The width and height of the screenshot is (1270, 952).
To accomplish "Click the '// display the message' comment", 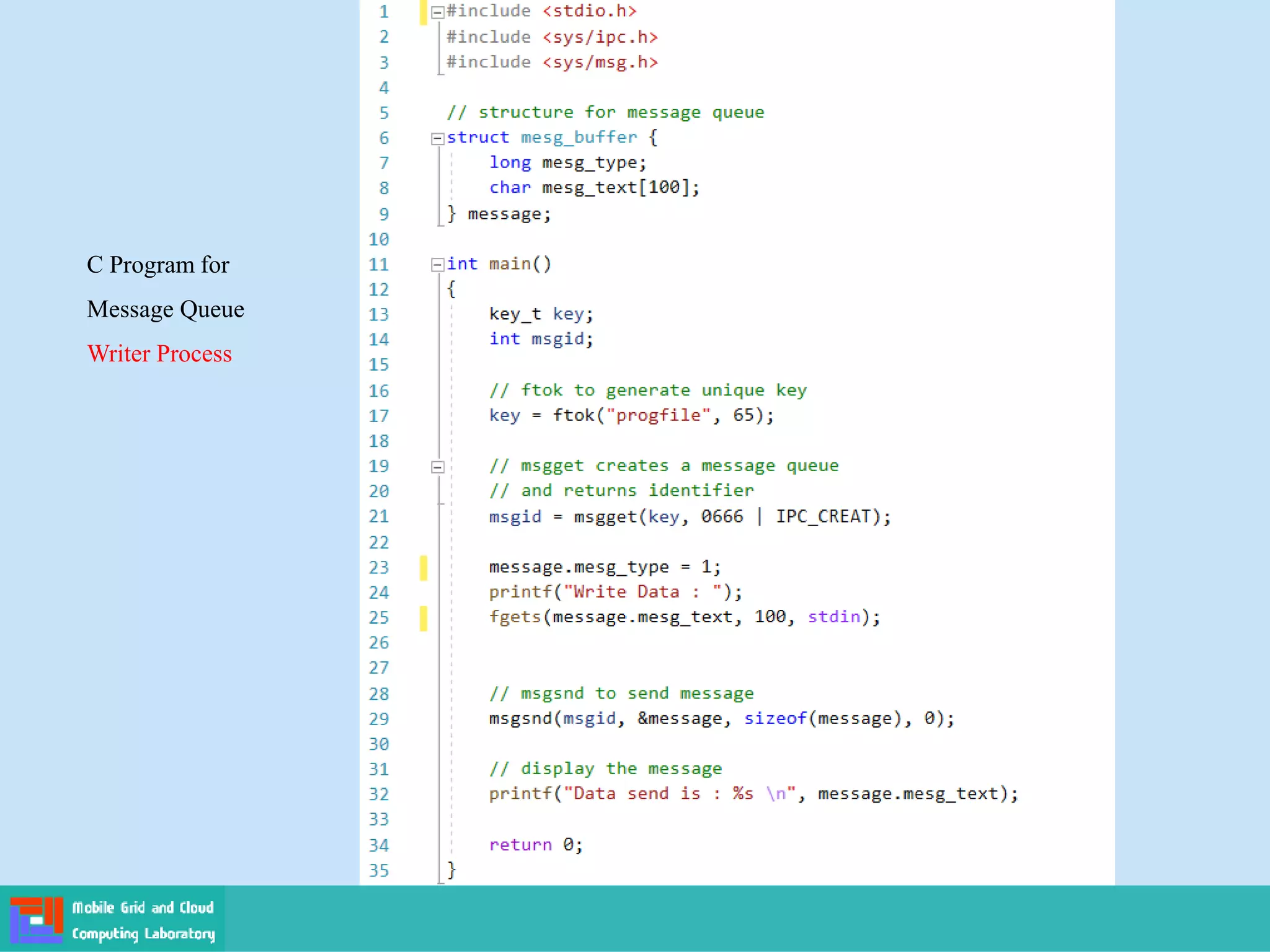I will pos(605,769).
